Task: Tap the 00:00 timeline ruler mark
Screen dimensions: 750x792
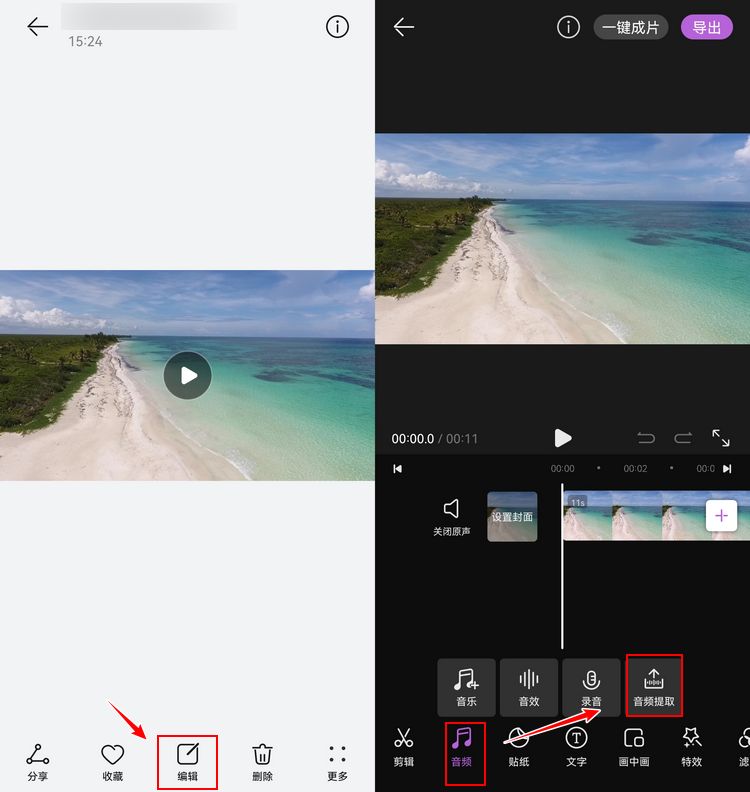Action: pos(563,469)
